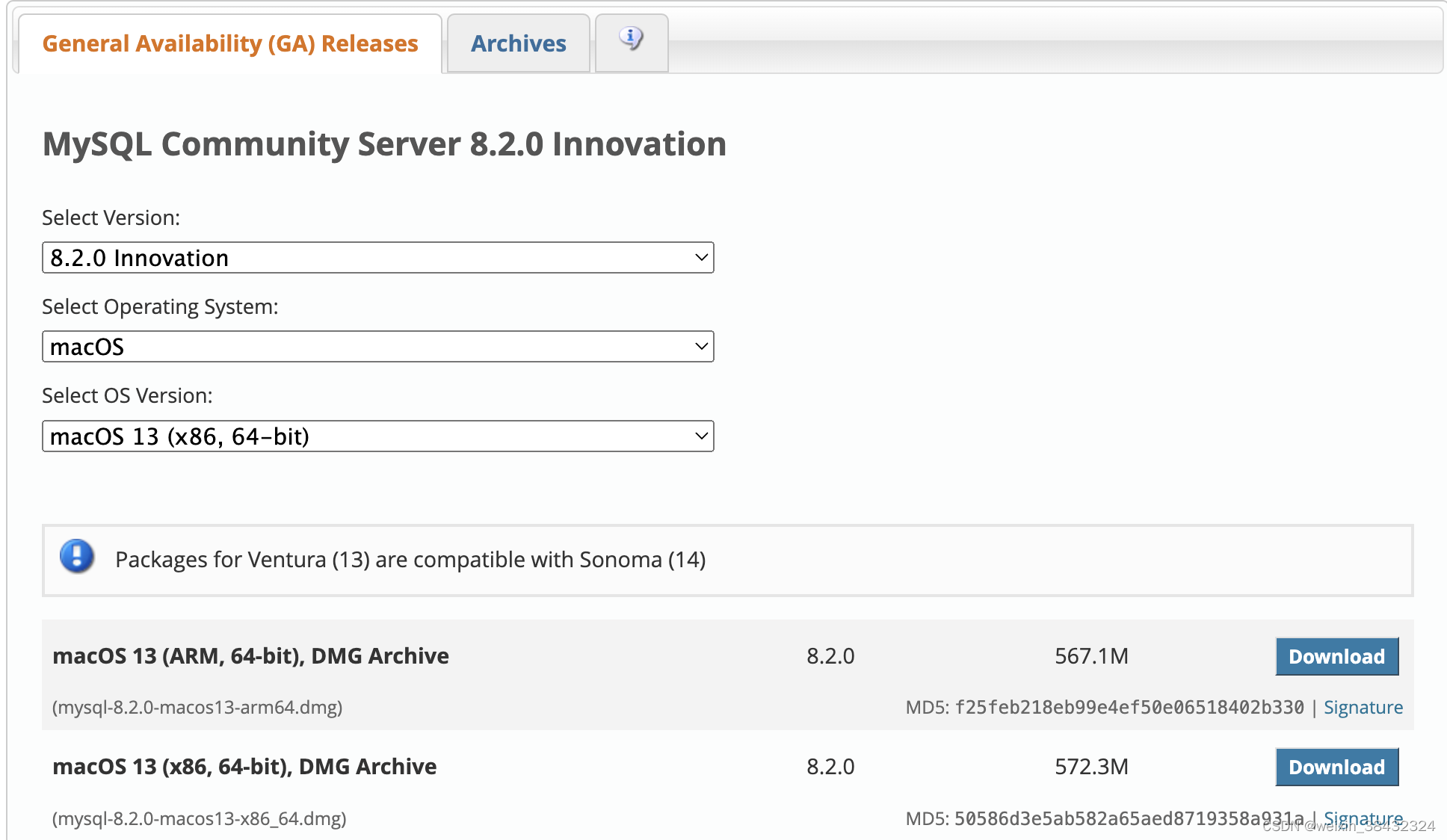
Task: Click the file name mysql-8.2.0-macos13-arm64.dmg
Action: 197,707
